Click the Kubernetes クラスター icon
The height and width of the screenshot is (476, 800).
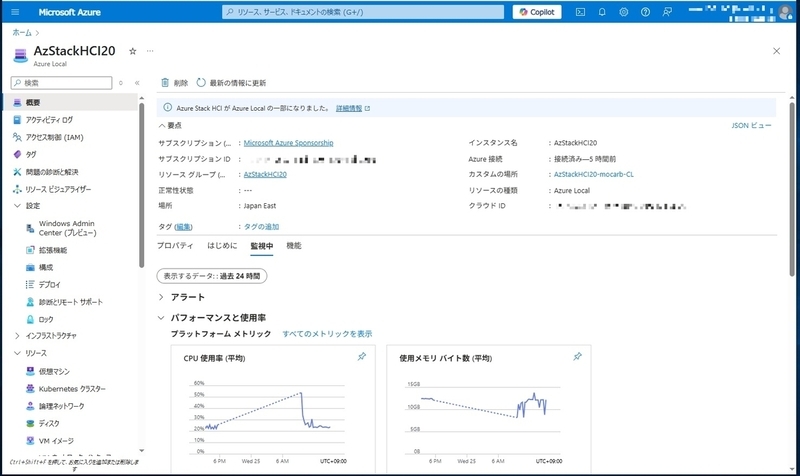point(30,389)
